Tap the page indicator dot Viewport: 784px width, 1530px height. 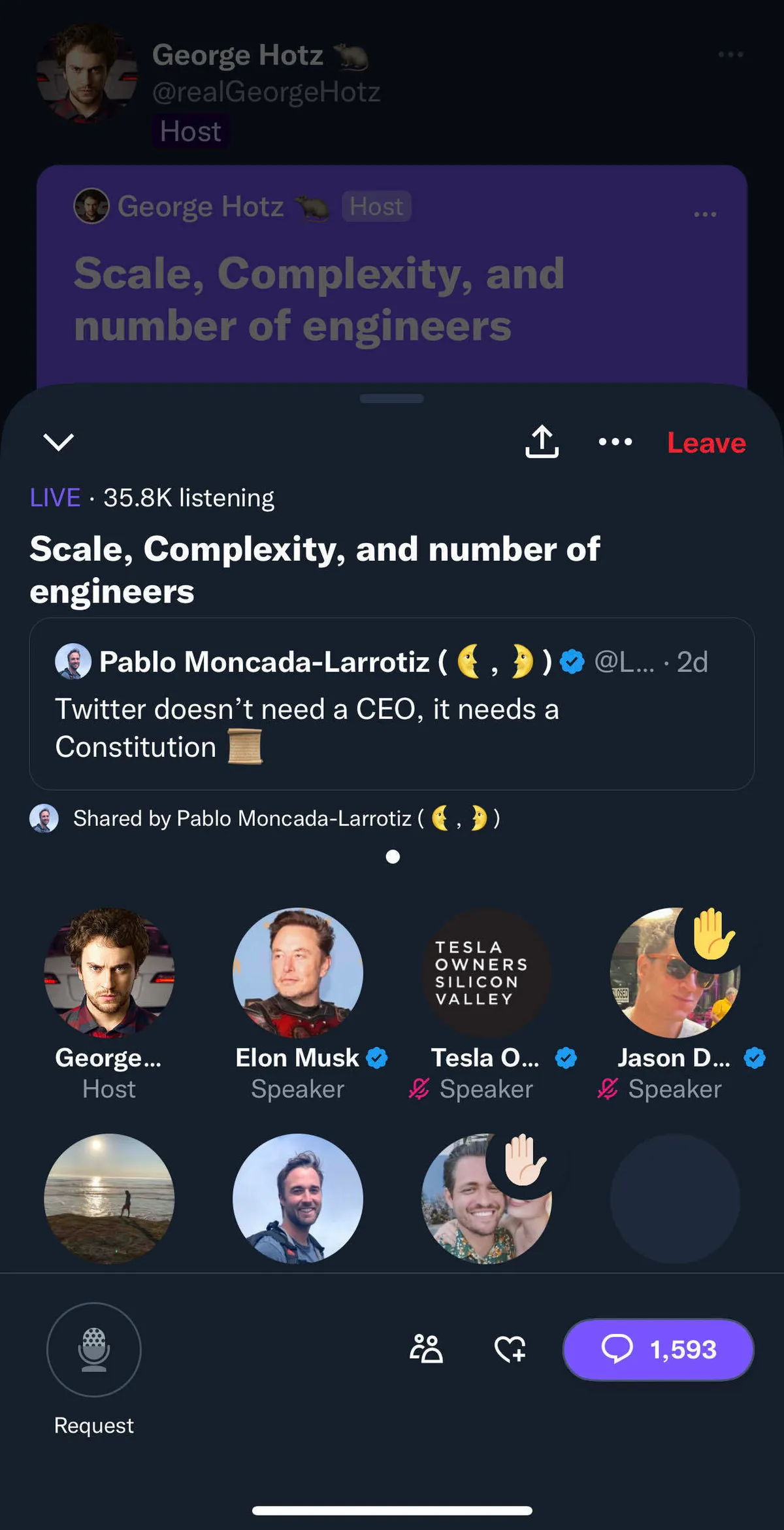coord(393,857)
